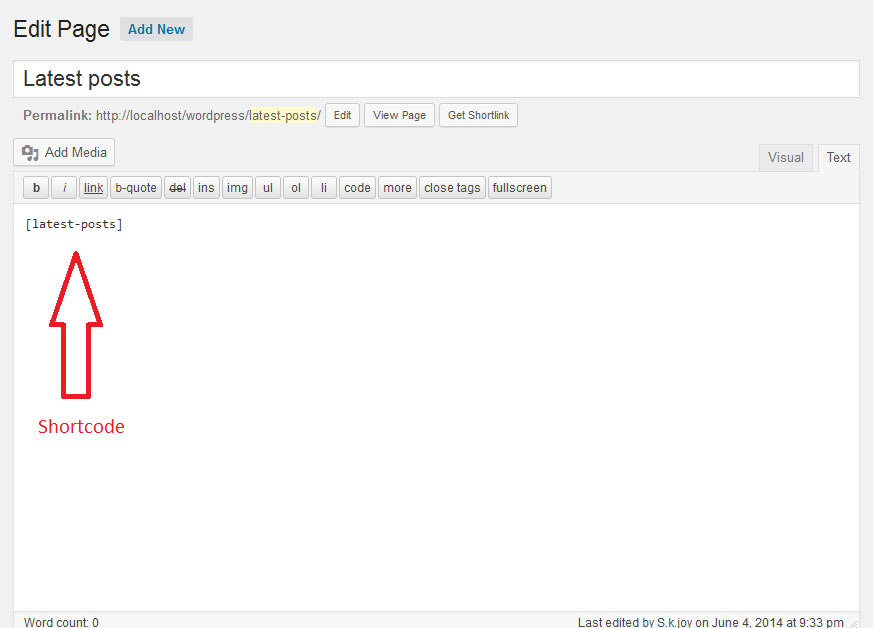Open the fullscreen editor mode
This screenshot has width=873, height=628.
pos(519,188)
